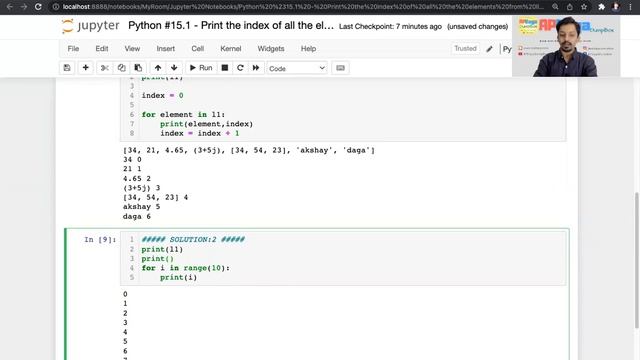640x360 pixels.
Task: Paste cells below icon
Action: click(x=138, y=68)
